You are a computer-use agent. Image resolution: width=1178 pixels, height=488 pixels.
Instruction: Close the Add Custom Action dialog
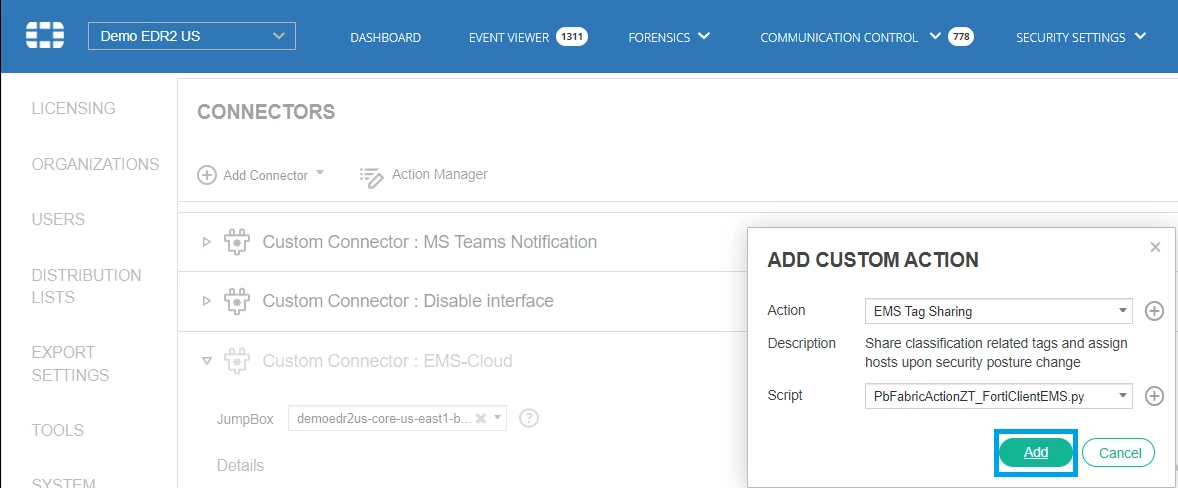[1155, 247]
